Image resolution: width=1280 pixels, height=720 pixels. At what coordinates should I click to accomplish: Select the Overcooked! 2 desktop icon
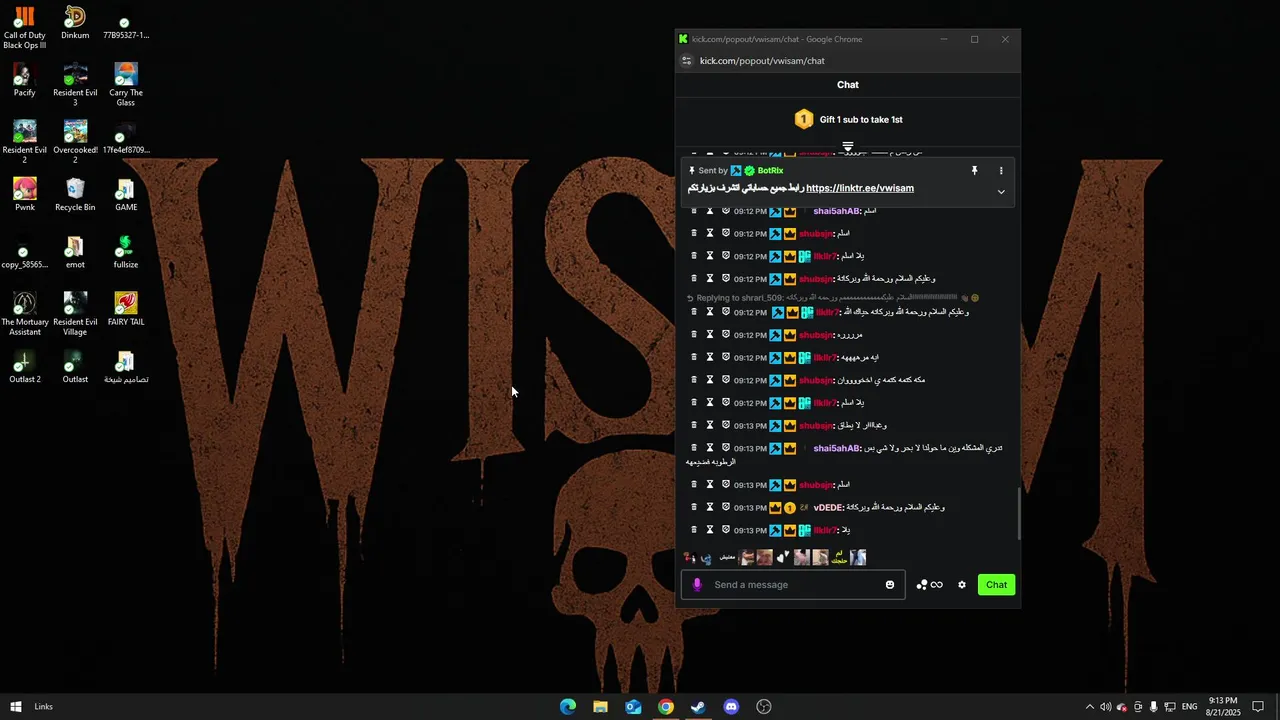75,142
